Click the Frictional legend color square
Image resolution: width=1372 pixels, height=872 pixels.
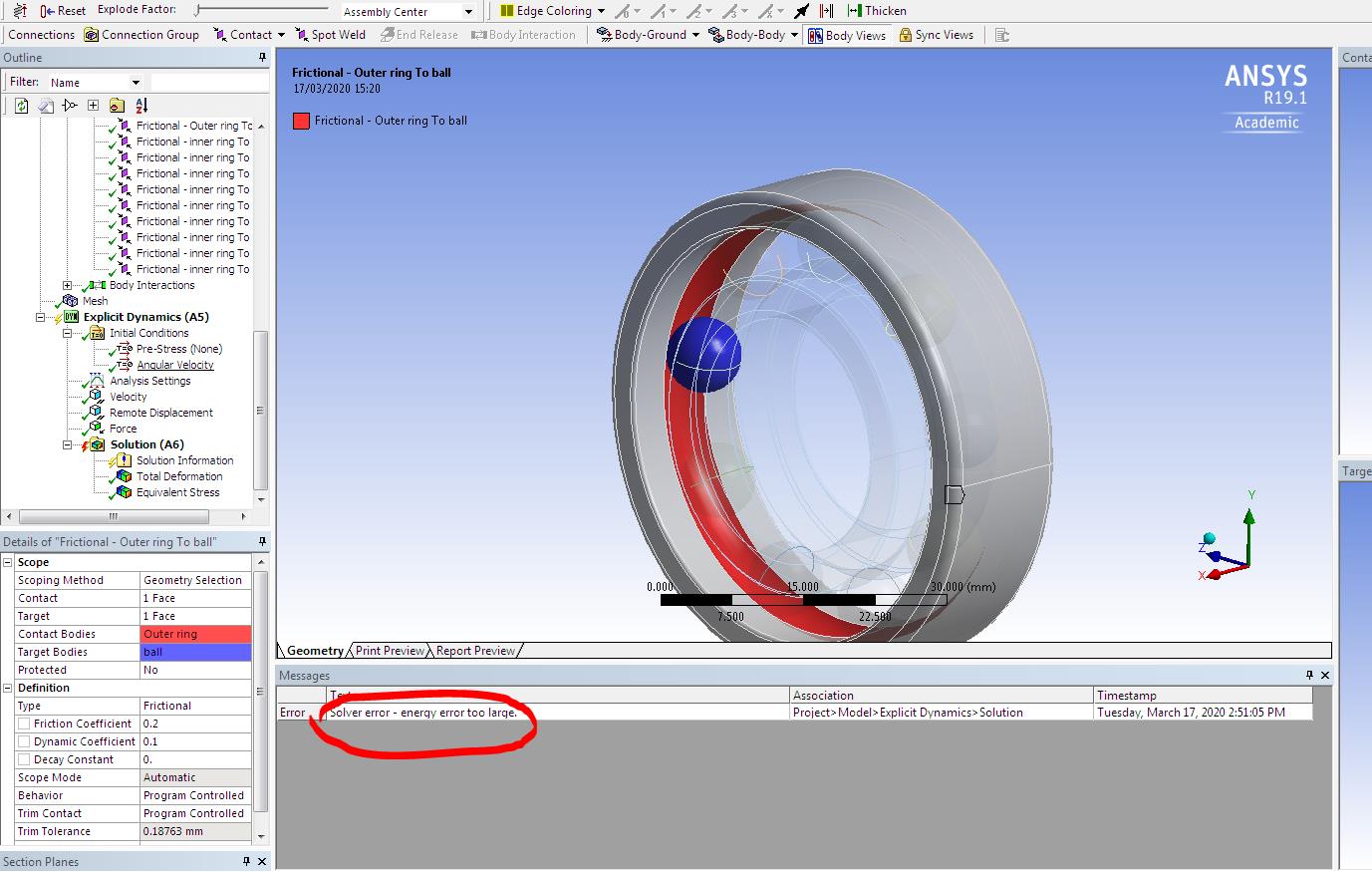(x=299, y=120)
